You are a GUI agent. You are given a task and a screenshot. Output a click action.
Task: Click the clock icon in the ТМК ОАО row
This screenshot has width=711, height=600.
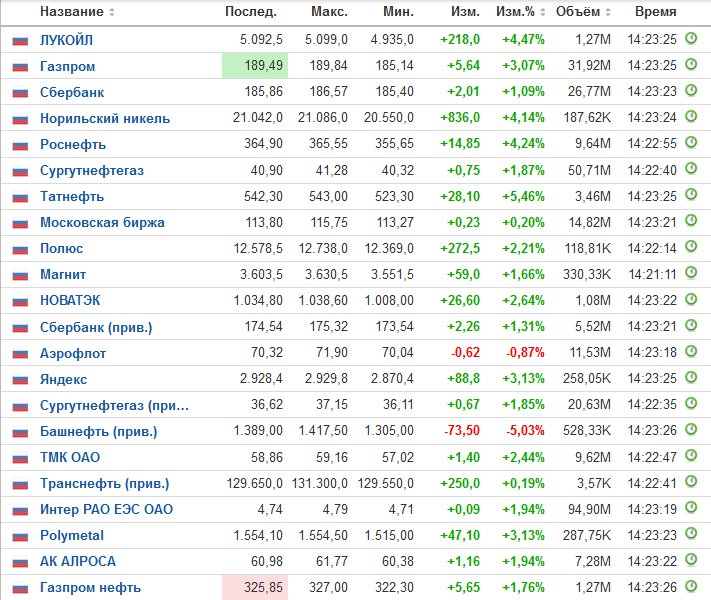point(691,455)
